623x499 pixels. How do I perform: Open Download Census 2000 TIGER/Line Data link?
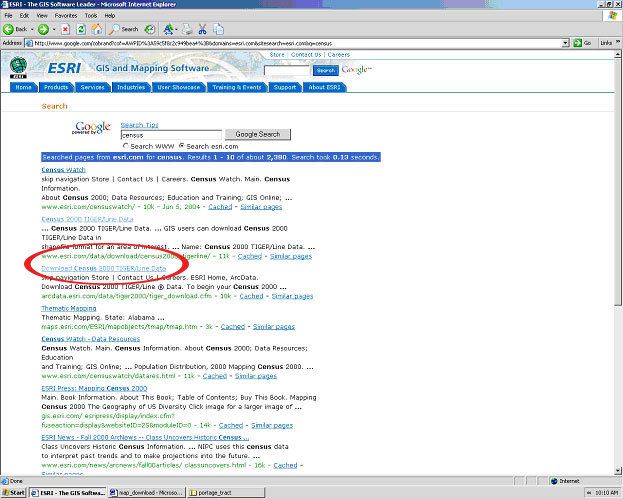tap(104, 268)
